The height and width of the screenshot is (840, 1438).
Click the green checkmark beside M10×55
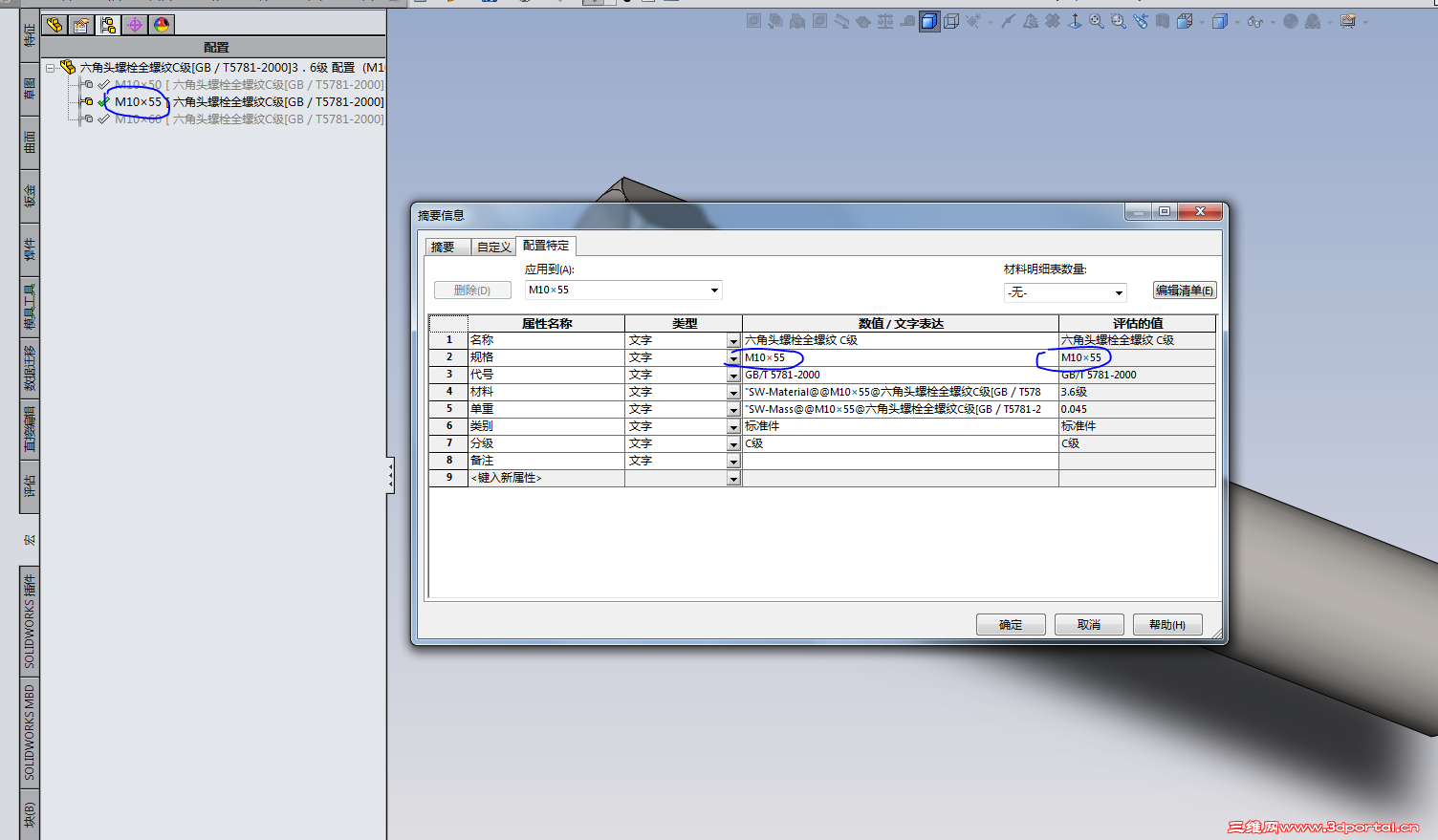(x=104, y=101)
